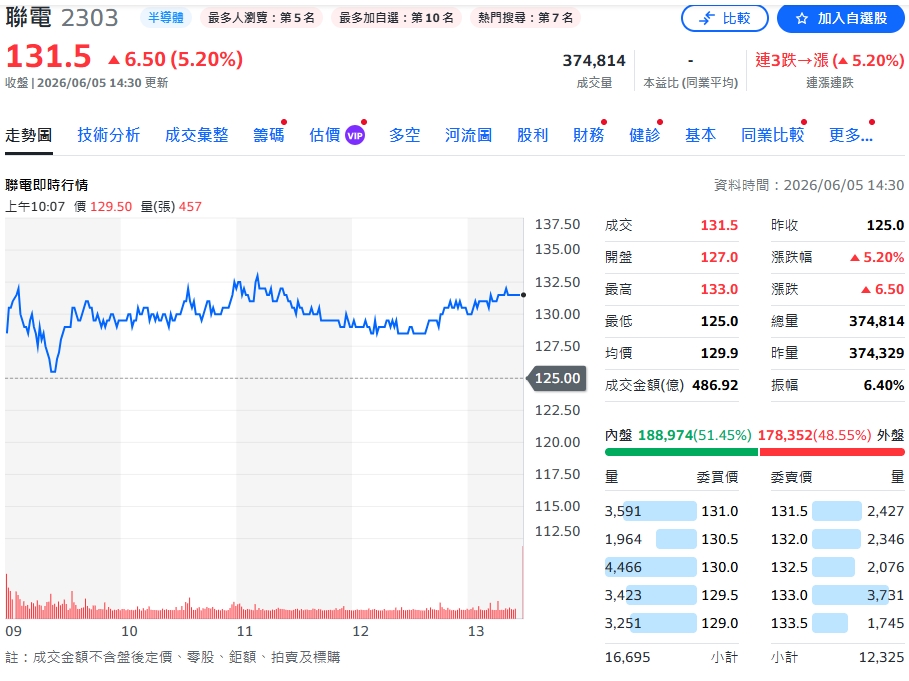The width and height of the screenshot is (909, 681).
Task: Click the 成交量 value 374,814
Action: 594,60
